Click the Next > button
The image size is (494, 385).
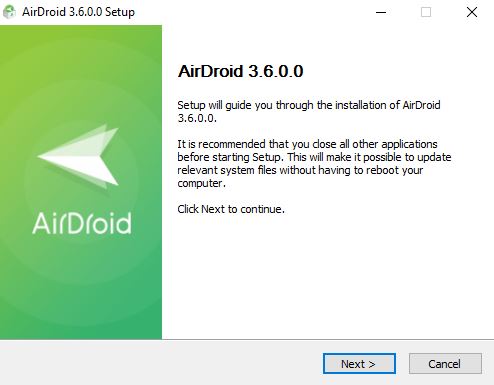tap(359, 363)
